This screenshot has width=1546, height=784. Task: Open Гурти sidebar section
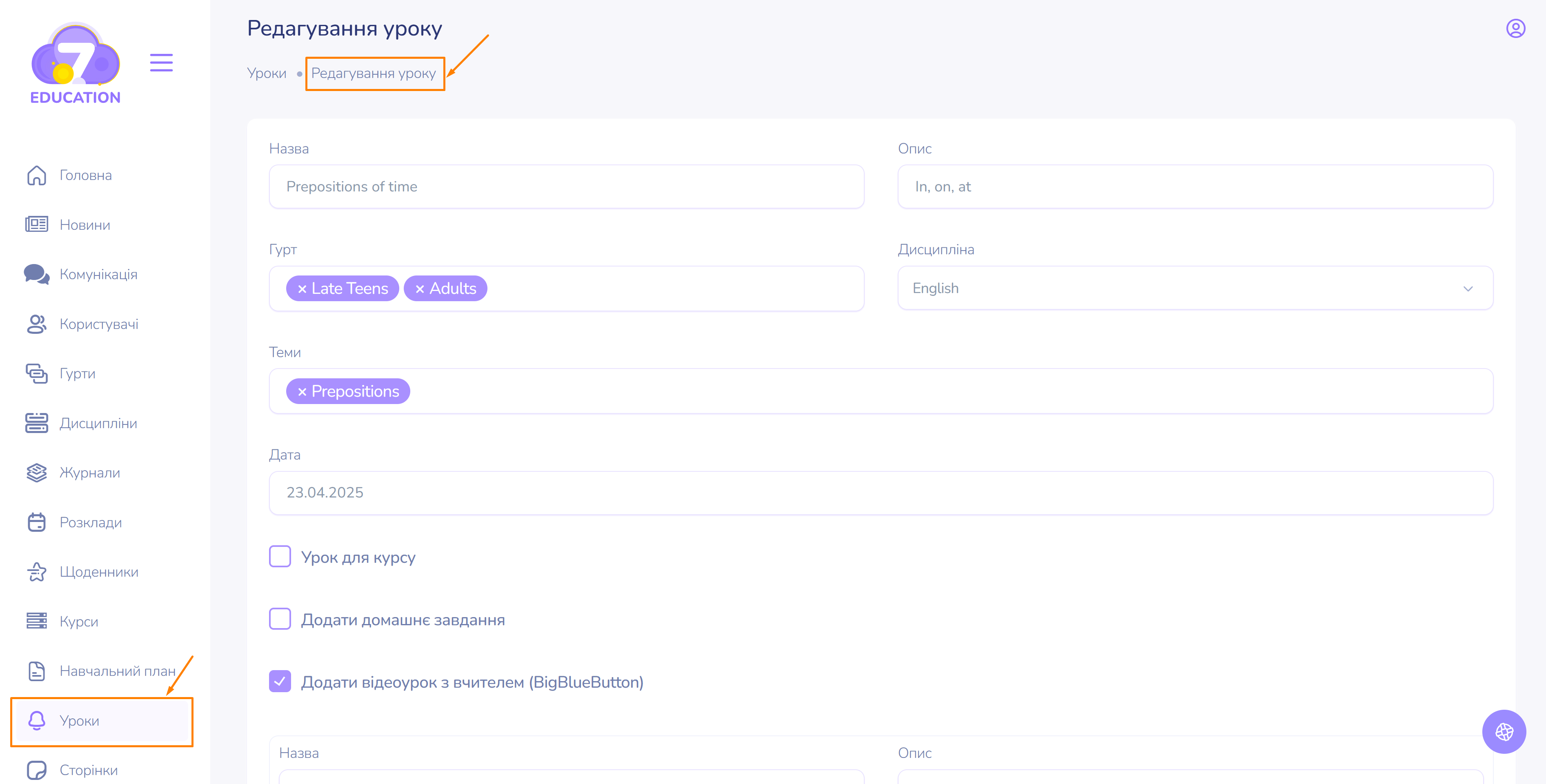tap(78, 373)
